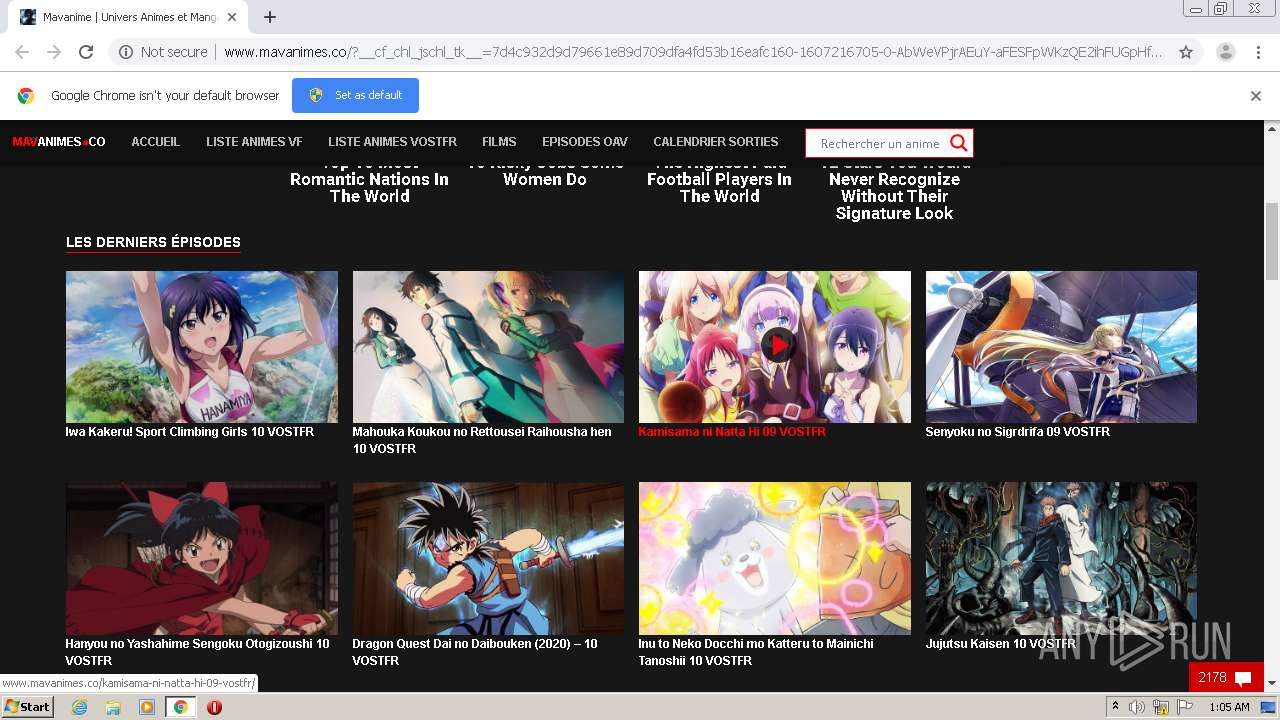Open the Jujutsu Kaisen thumbnail
Image resolution: width=1280 pixels, height=720 pixels.
click(x=1061, y=559)
